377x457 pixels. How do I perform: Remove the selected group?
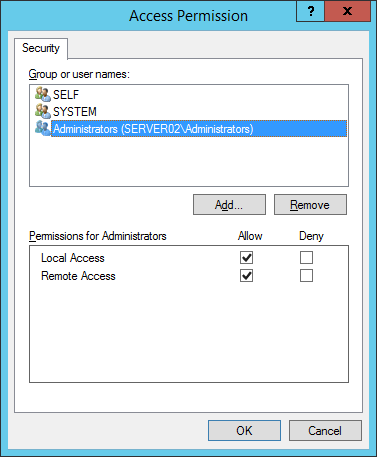pos(310,205)
